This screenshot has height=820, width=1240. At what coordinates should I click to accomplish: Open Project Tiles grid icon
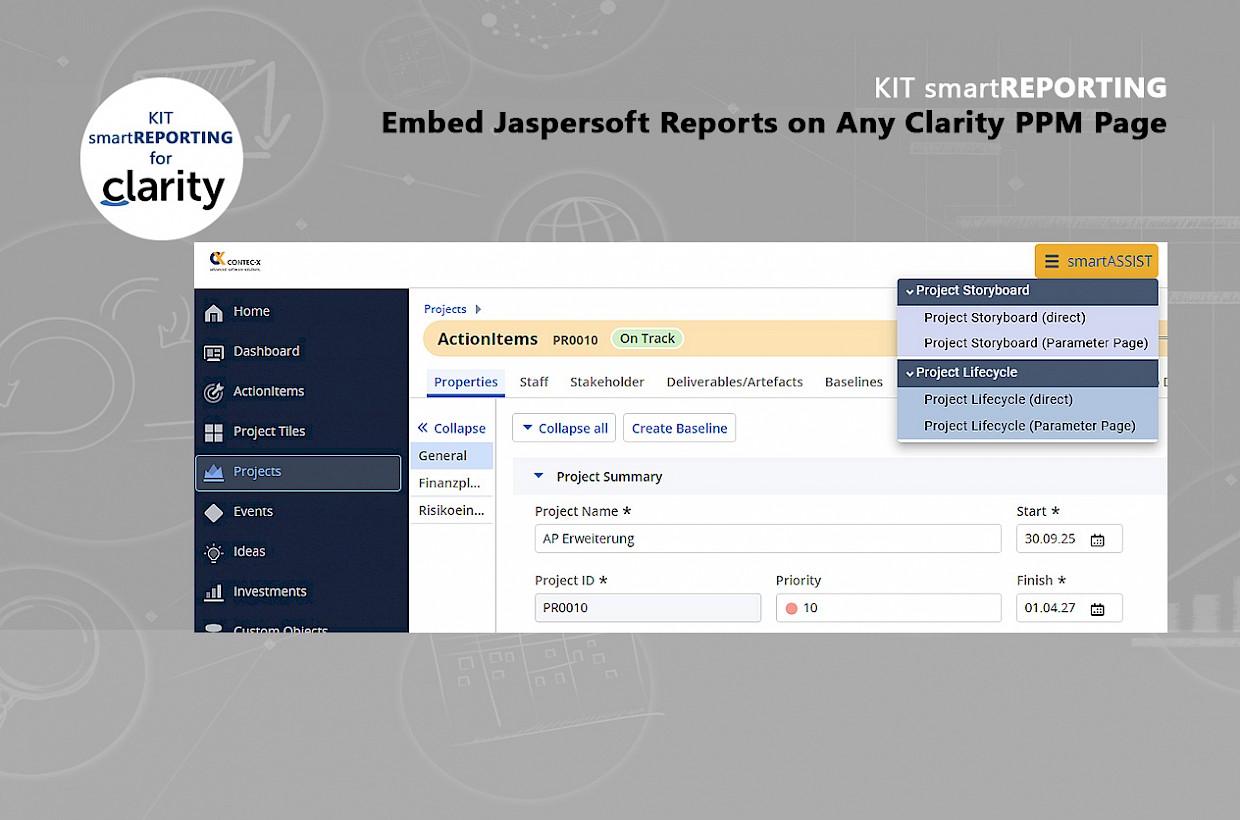coord(213,432)
